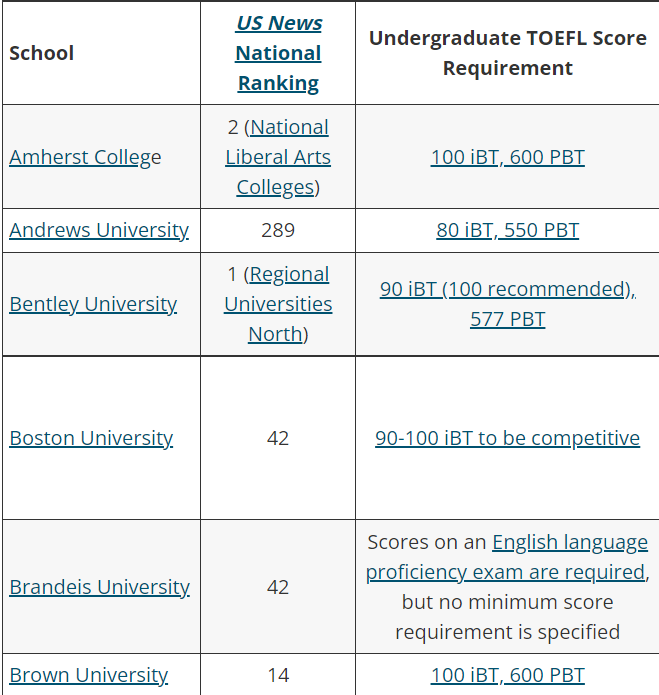Open the Brandeis University link
659x695 pixels.
pyautogui.click(x=99, y=587)
